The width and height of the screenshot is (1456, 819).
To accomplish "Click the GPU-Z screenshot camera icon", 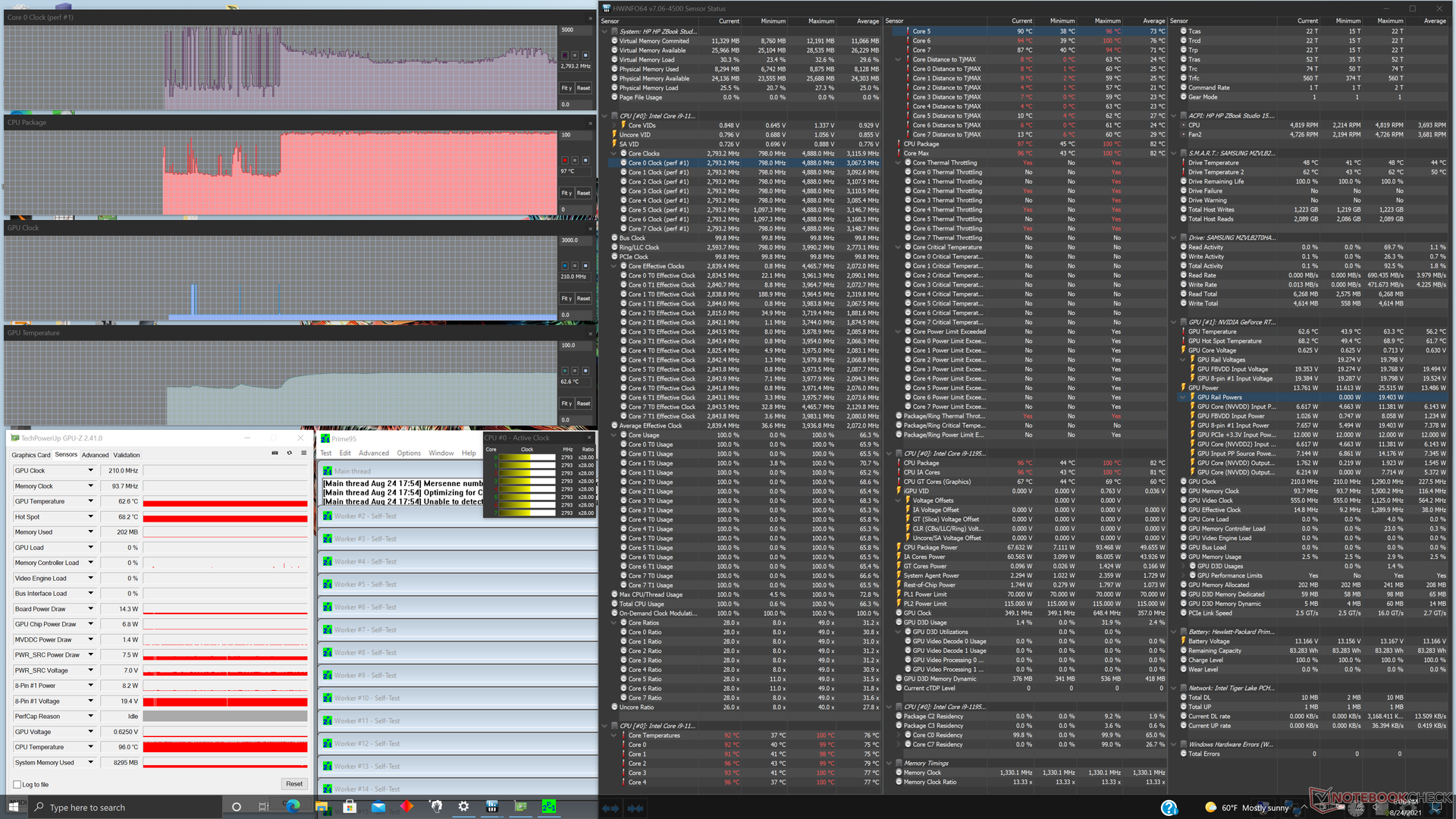I will click(x=275, y=453).
